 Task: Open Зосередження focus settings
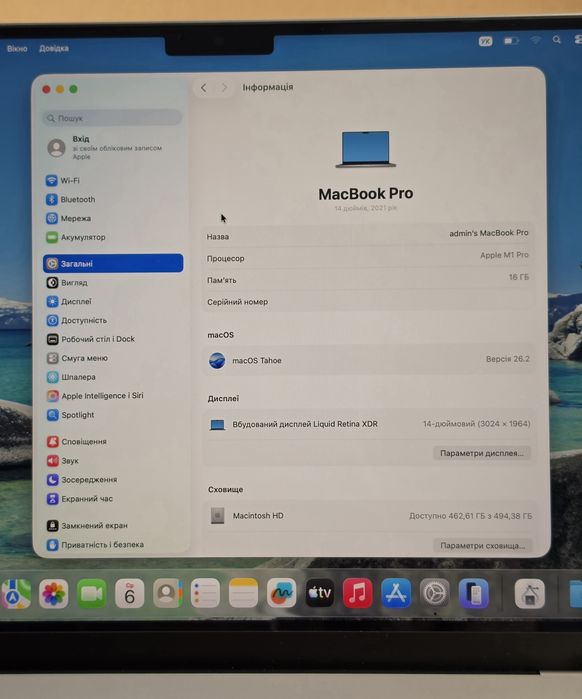82,480
